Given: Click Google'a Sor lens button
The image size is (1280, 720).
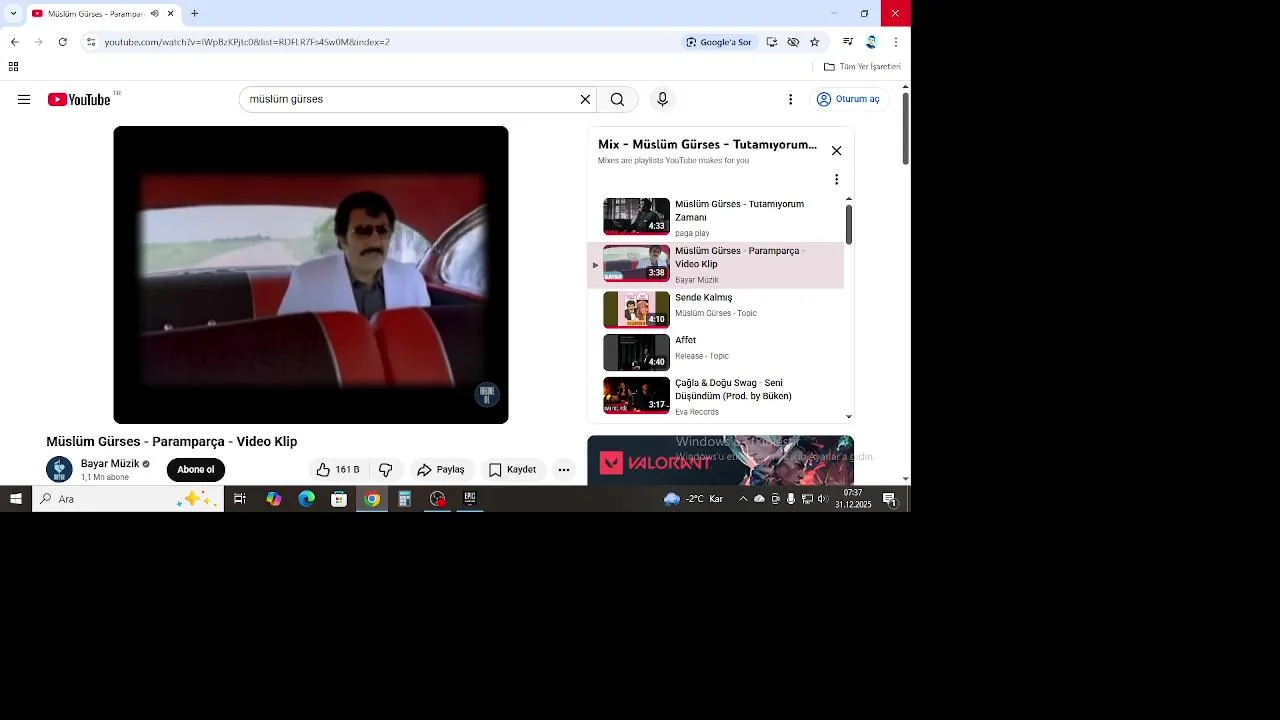Looking at the screenshot, I should click(718, 42).
